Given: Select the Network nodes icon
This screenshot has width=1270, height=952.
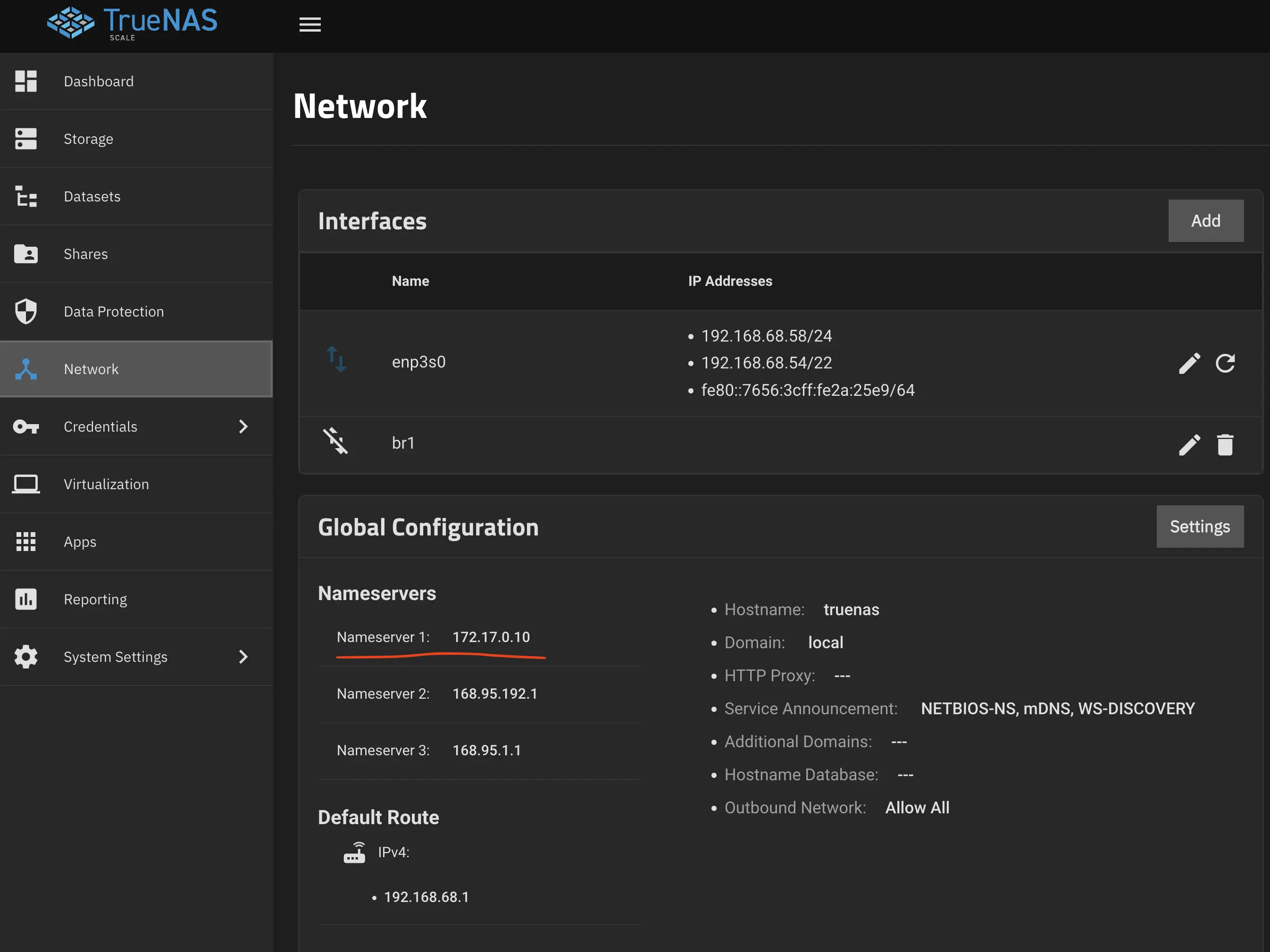Looking at the screenshot, I should [26, 369].
